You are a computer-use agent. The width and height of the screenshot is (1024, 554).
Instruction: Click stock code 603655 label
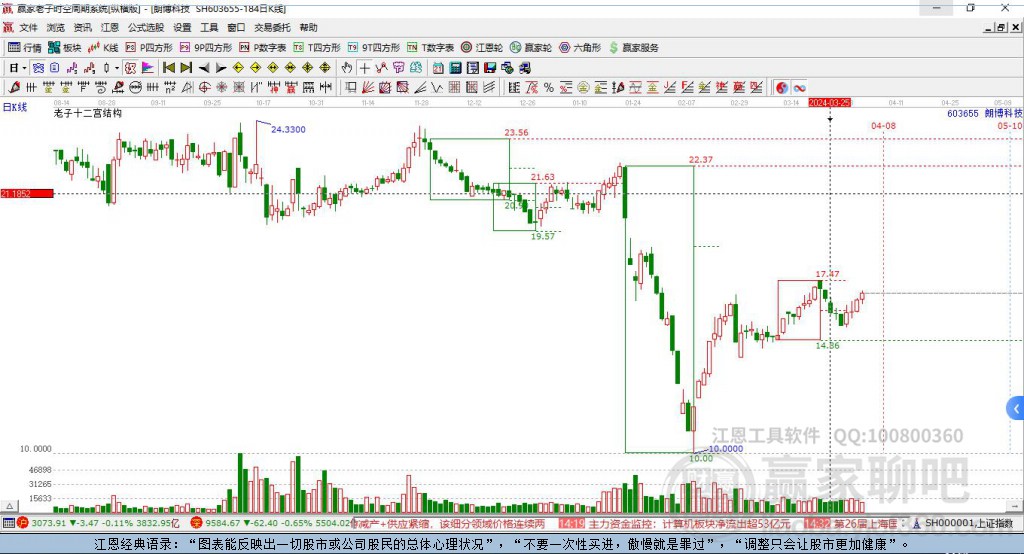pos(963,114)
